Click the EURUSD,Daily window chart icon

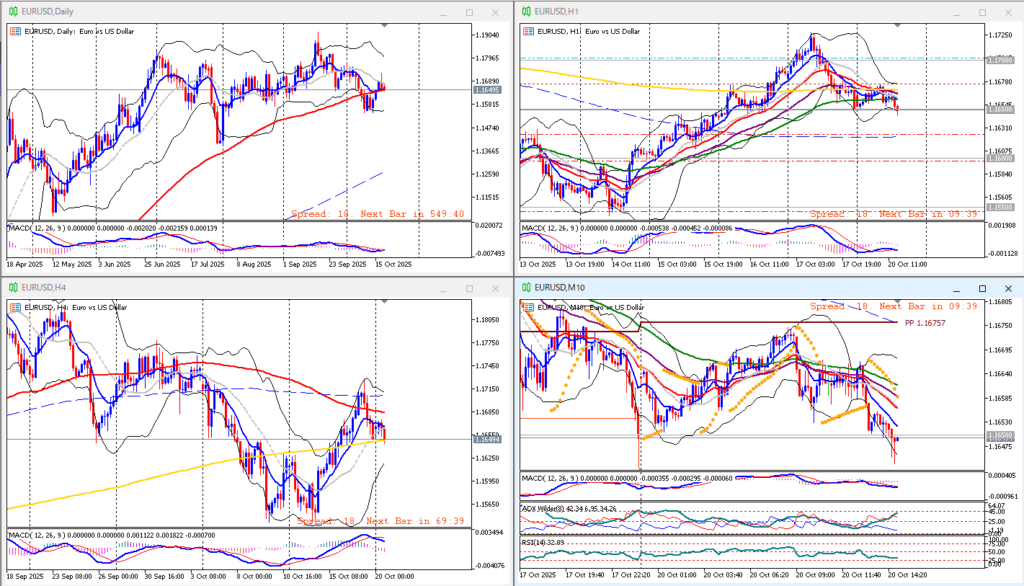coord(14,12)
